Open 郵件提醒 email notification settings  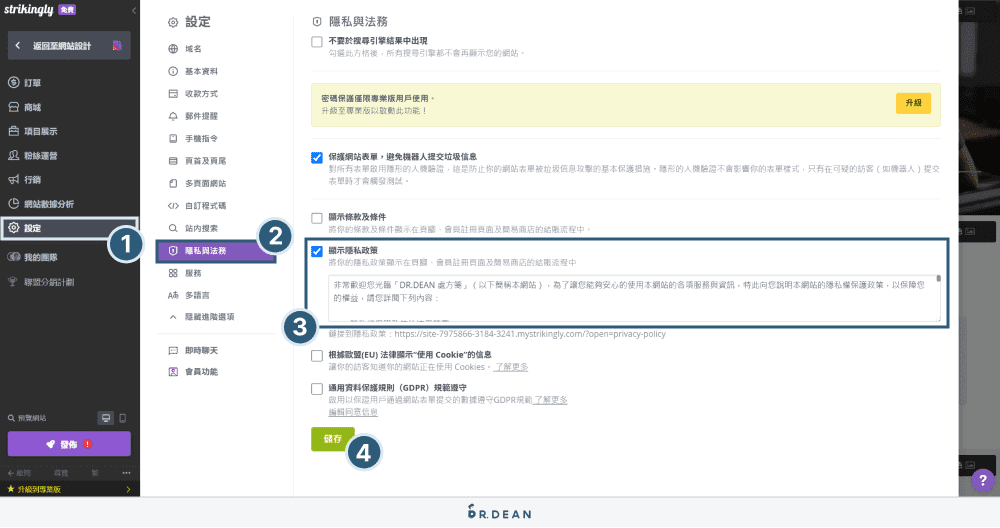pyautogui.click(x=193, y=116)
